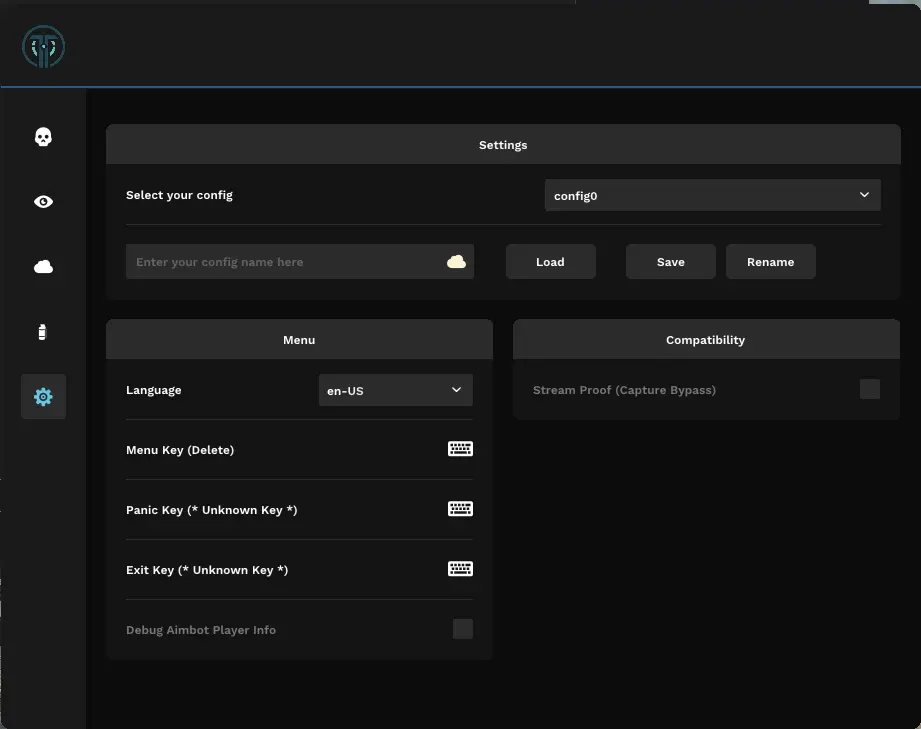Click the 'Menu' panel header

click(x=299, y=340)
